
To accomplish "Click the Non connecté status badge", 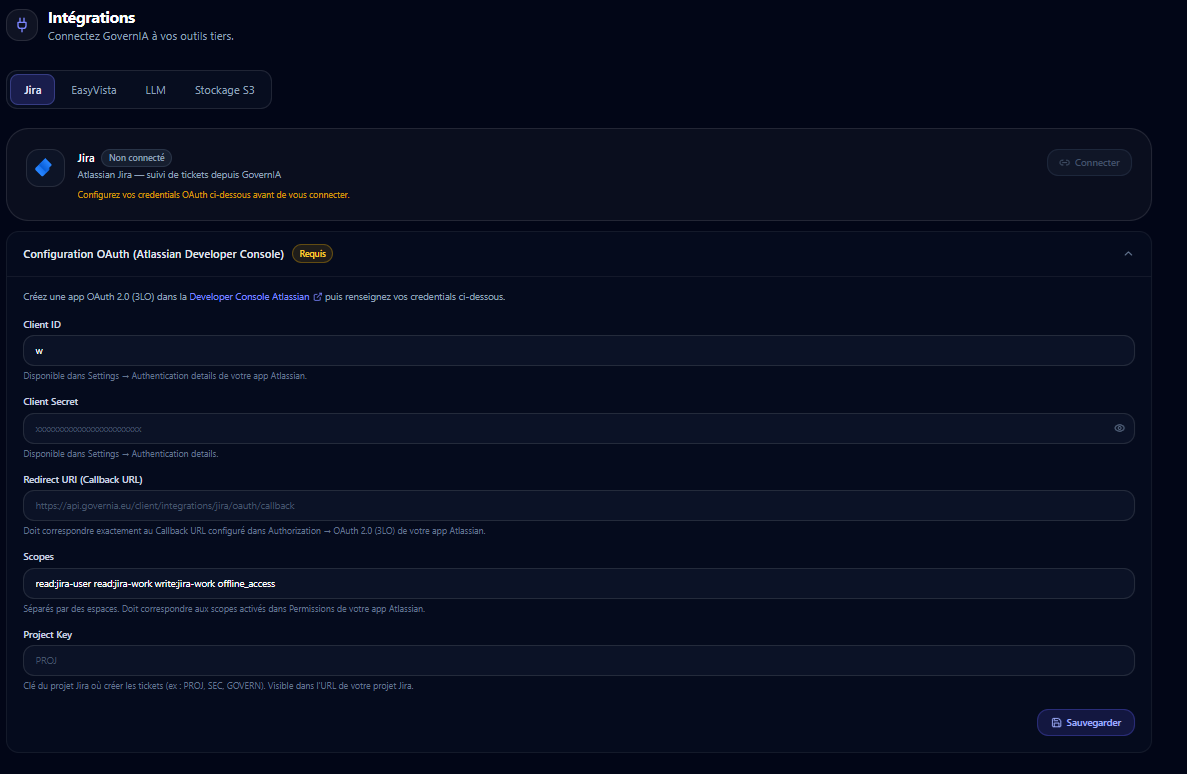I will [x=136, y=158].
